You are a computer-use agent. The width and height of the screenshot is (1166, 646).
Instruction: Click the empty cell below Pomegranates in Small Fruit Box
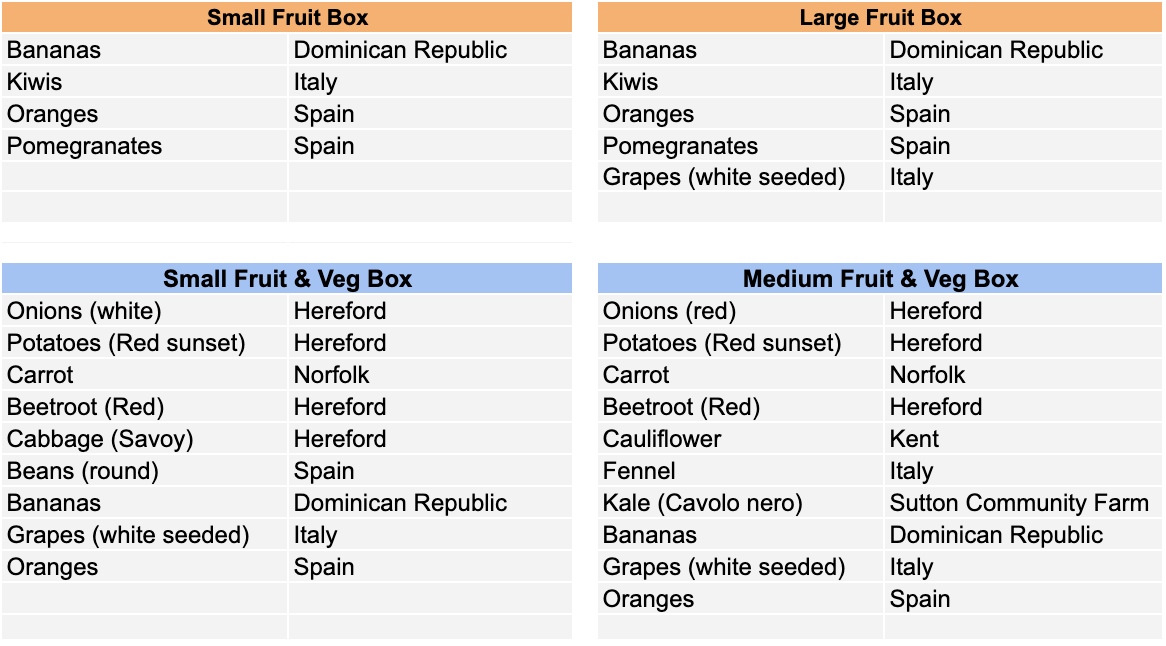click(x=144, y=177)
